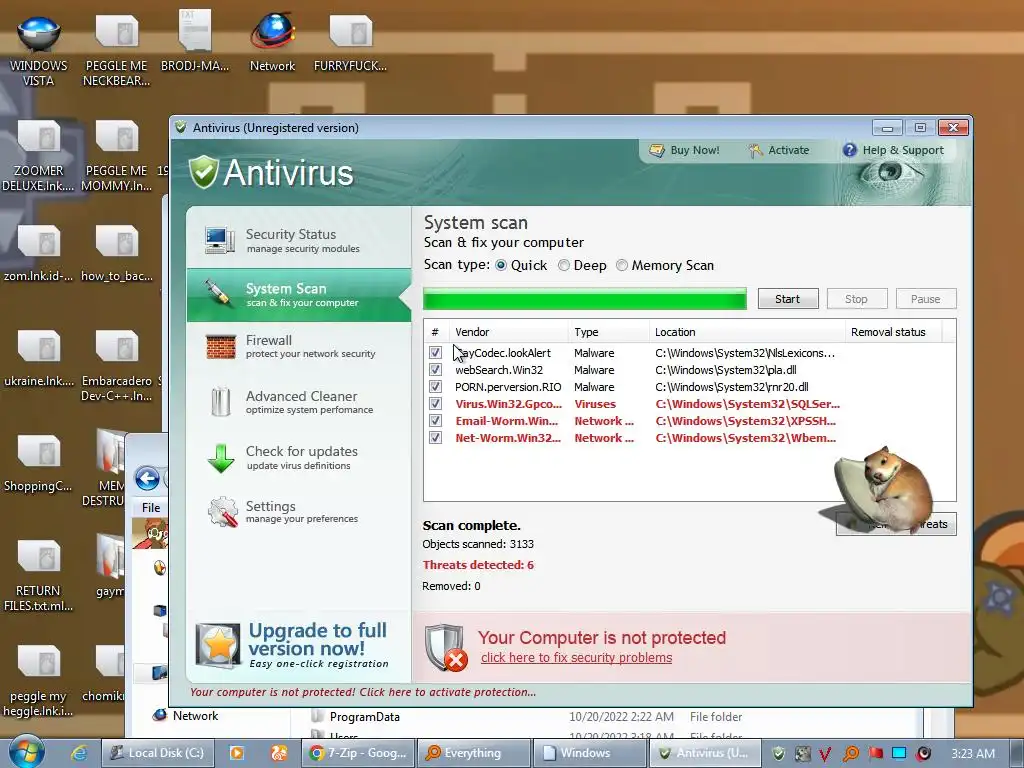
Task: Switch to Local Disk (C:) taskbar button
Action: pyautogui.click(x=157, y=753)
